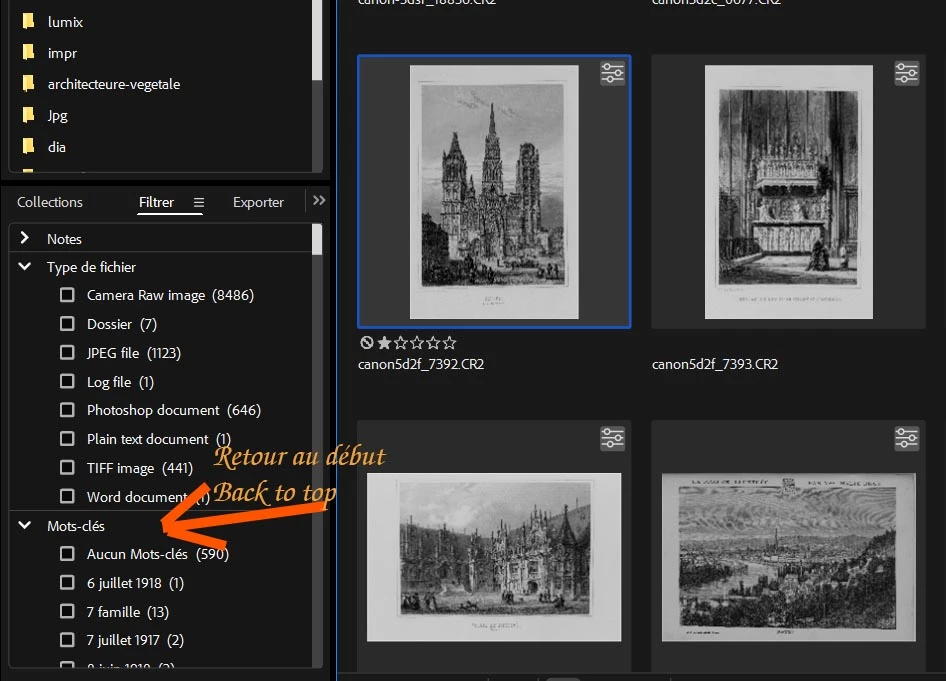Set rating to four stars
Screen dimensions: 946x681
433,343
